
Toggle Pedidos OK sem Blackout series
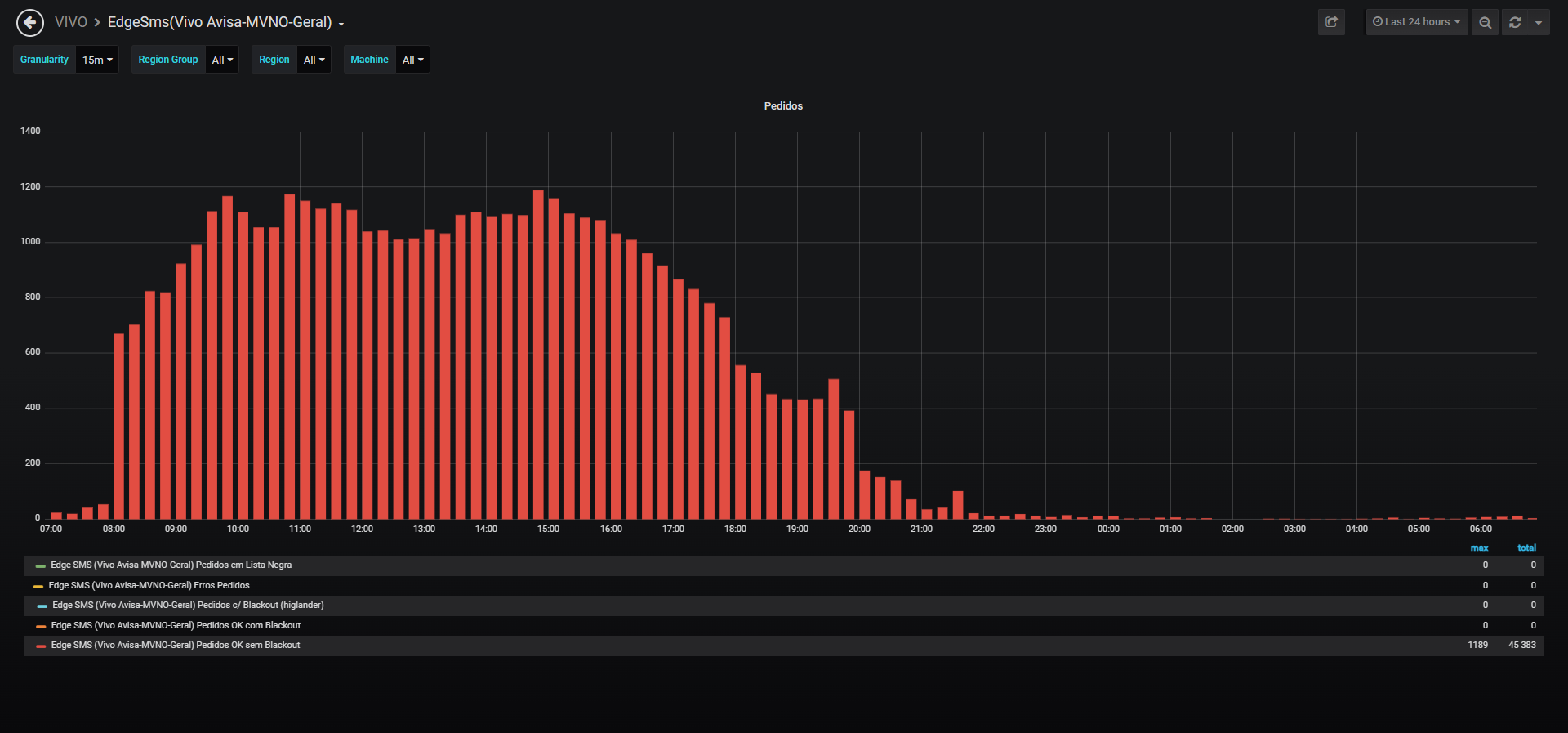pos(176,645)
